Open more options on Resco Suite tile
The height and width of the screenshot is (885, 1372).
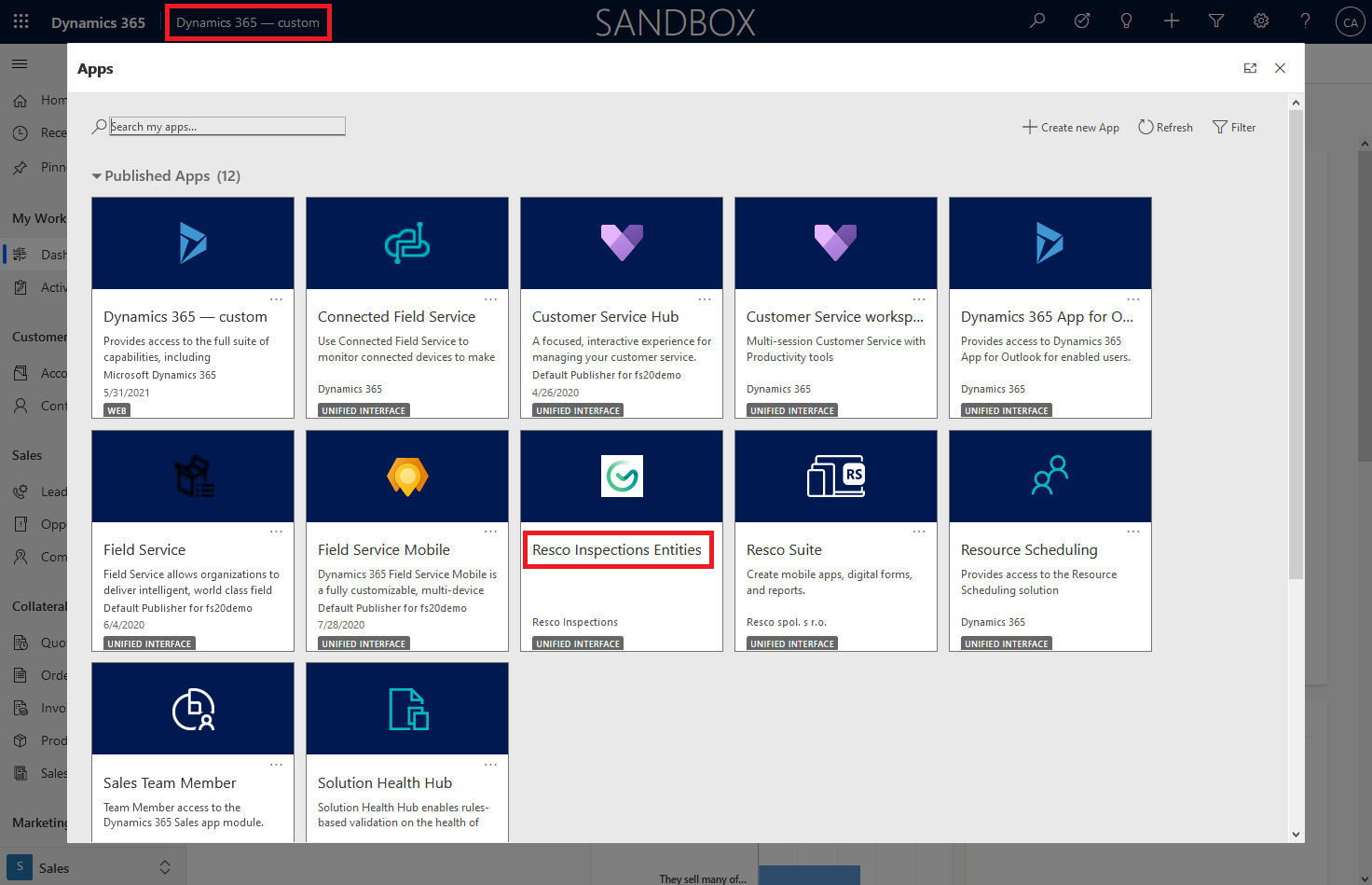pos(919,532)
